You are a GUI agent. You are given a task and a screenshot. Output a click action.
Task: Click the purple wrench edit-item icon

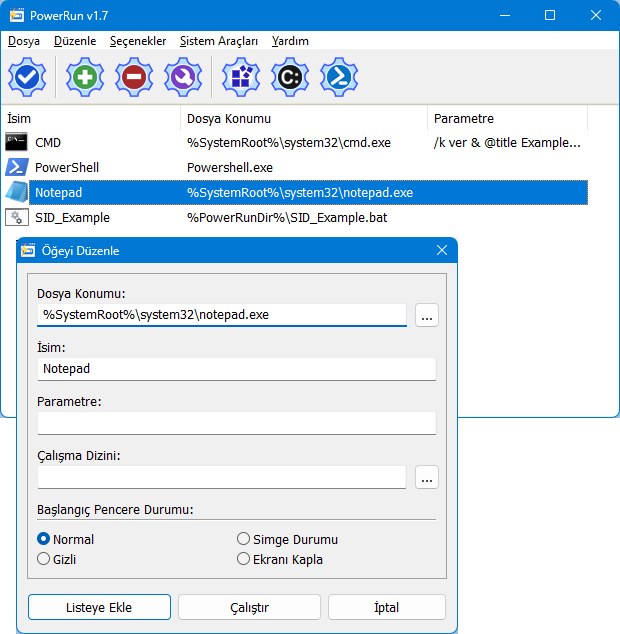183,77
